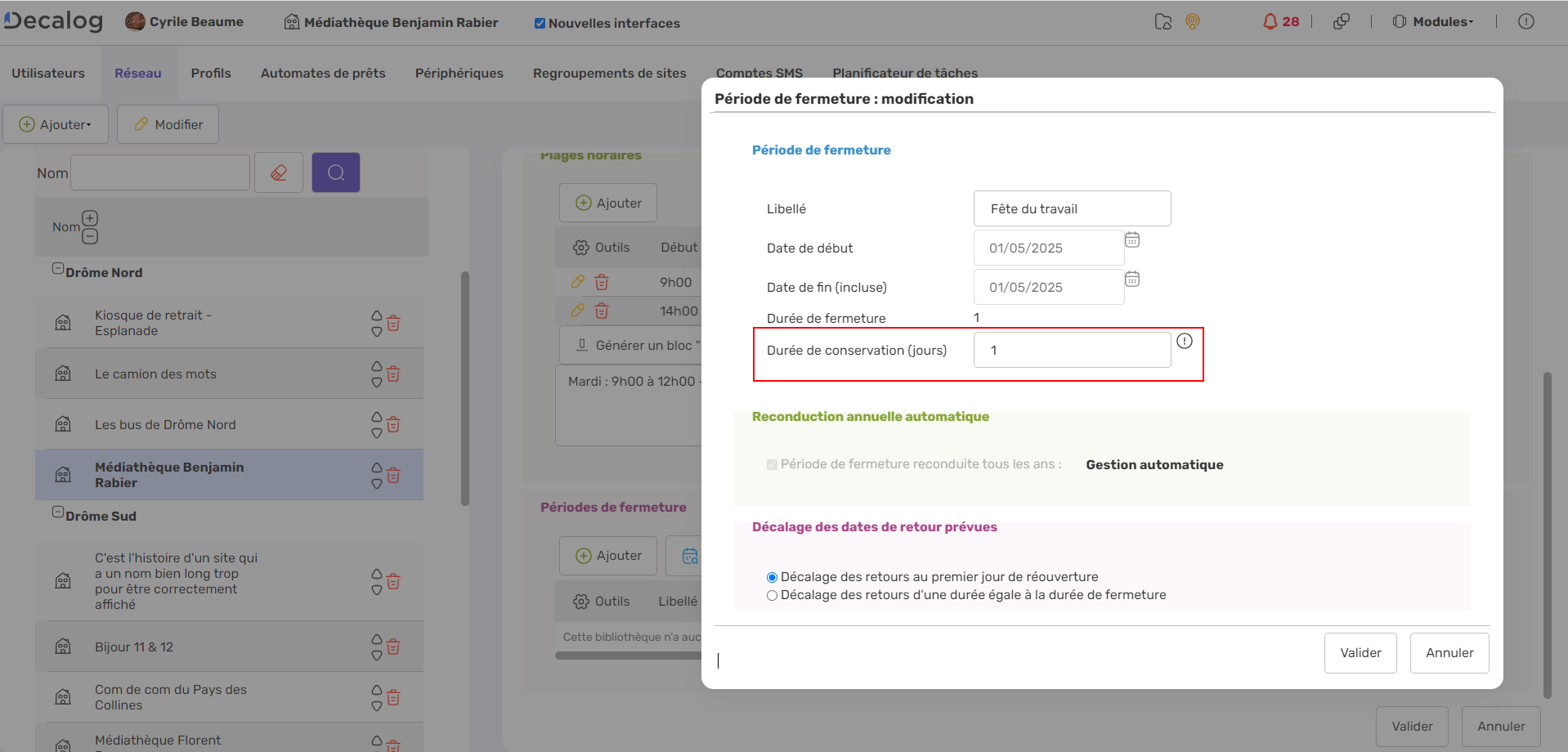
Task: Collapse the Drôme Sud tree group
Action: point(58,513)
